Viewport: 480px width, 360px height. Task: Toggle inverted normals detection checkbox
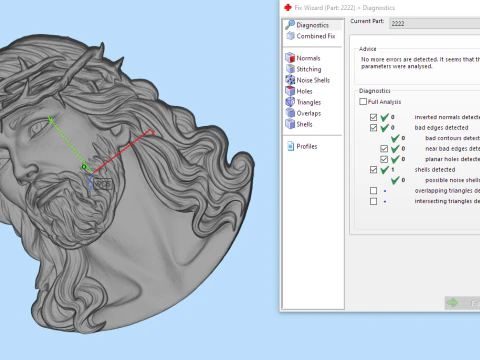tap(373, 117)
